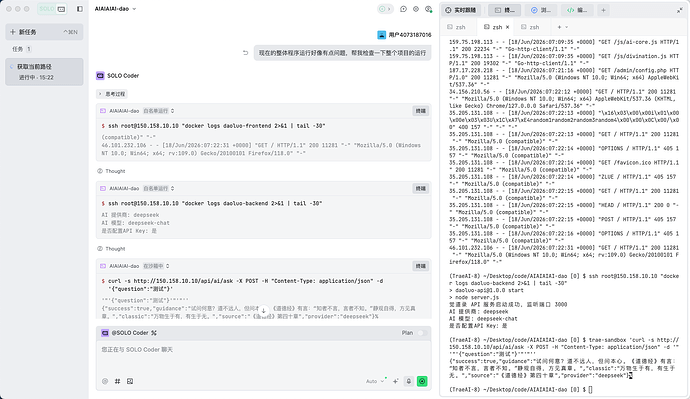Image resolution: width=690 pixels, height=399 pixels.
Task: Click the undo arrow beside the user message
Action: point(246,53)
